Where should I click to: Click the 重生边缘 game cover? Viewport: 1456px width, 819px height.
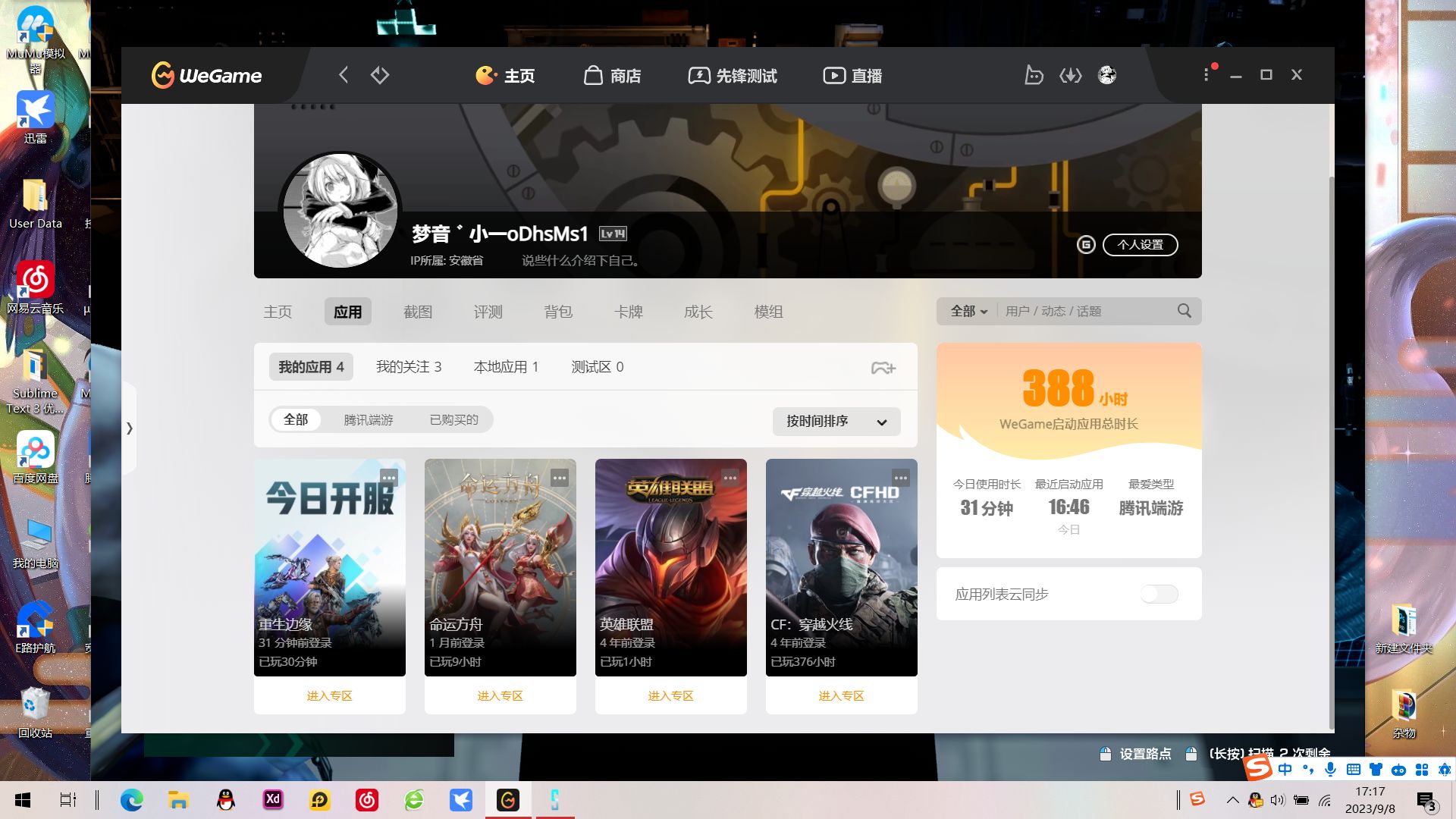[330, 567]
